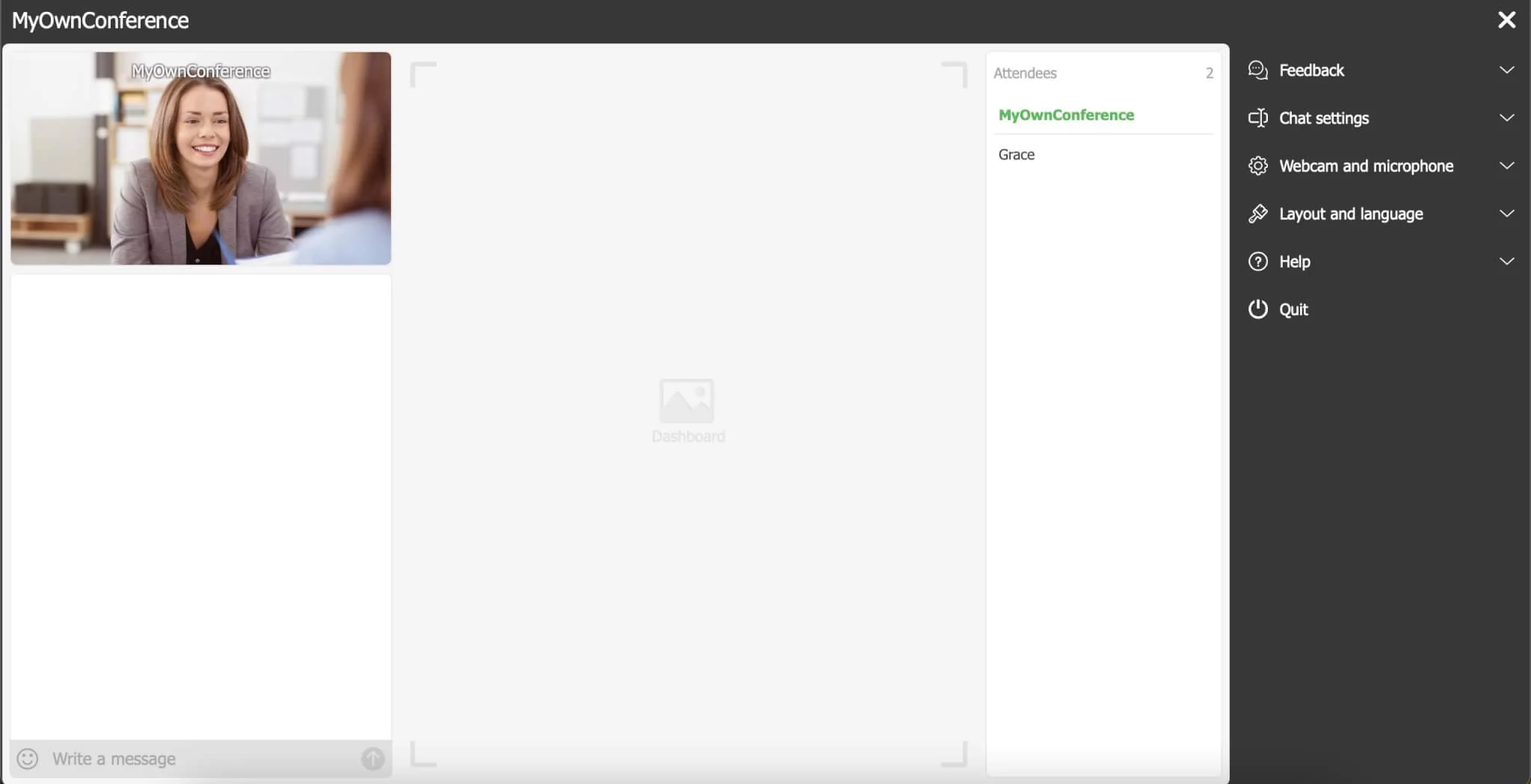The image size is (1531, 784).
Task: Expand the Feedback section
Action: tap(1507, 70)
